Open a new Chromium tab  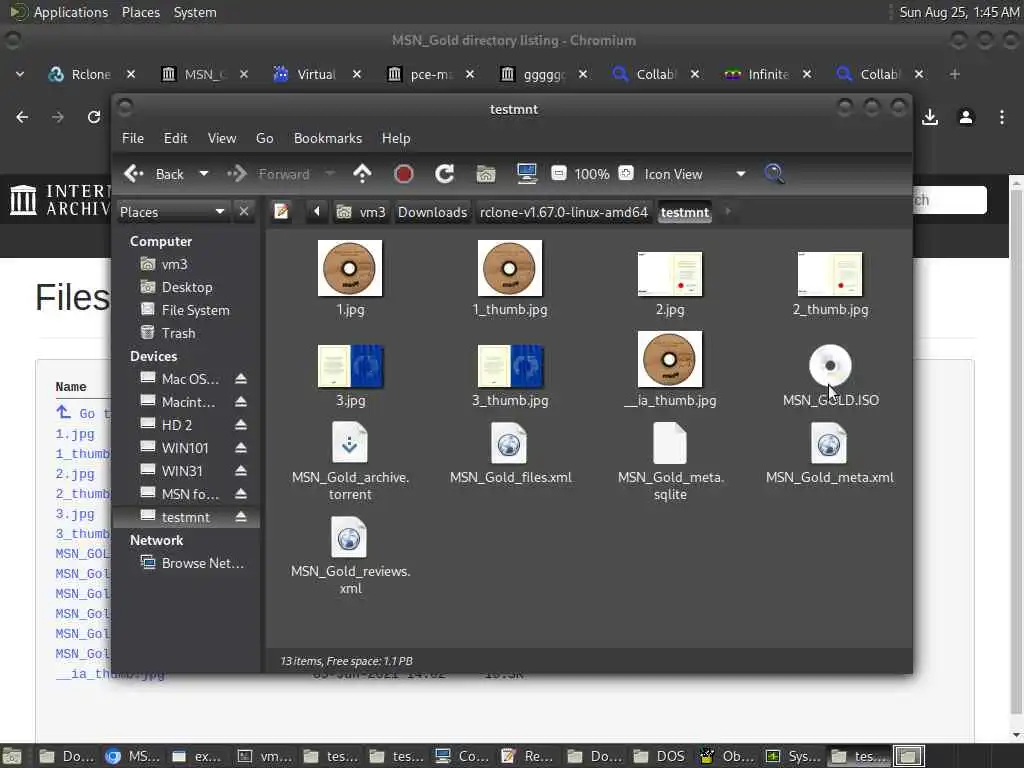coord(954,74)
